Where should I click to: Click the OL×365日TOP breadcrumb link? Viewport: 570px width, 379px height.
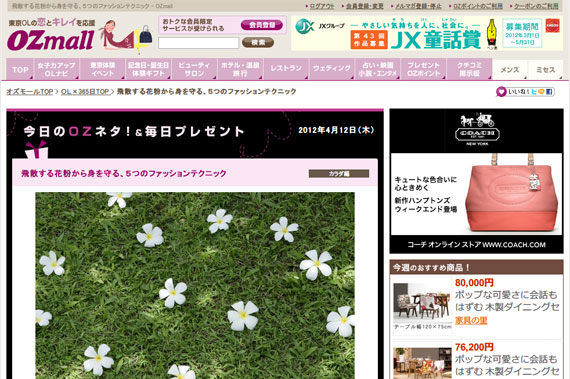tap(85, 92)
